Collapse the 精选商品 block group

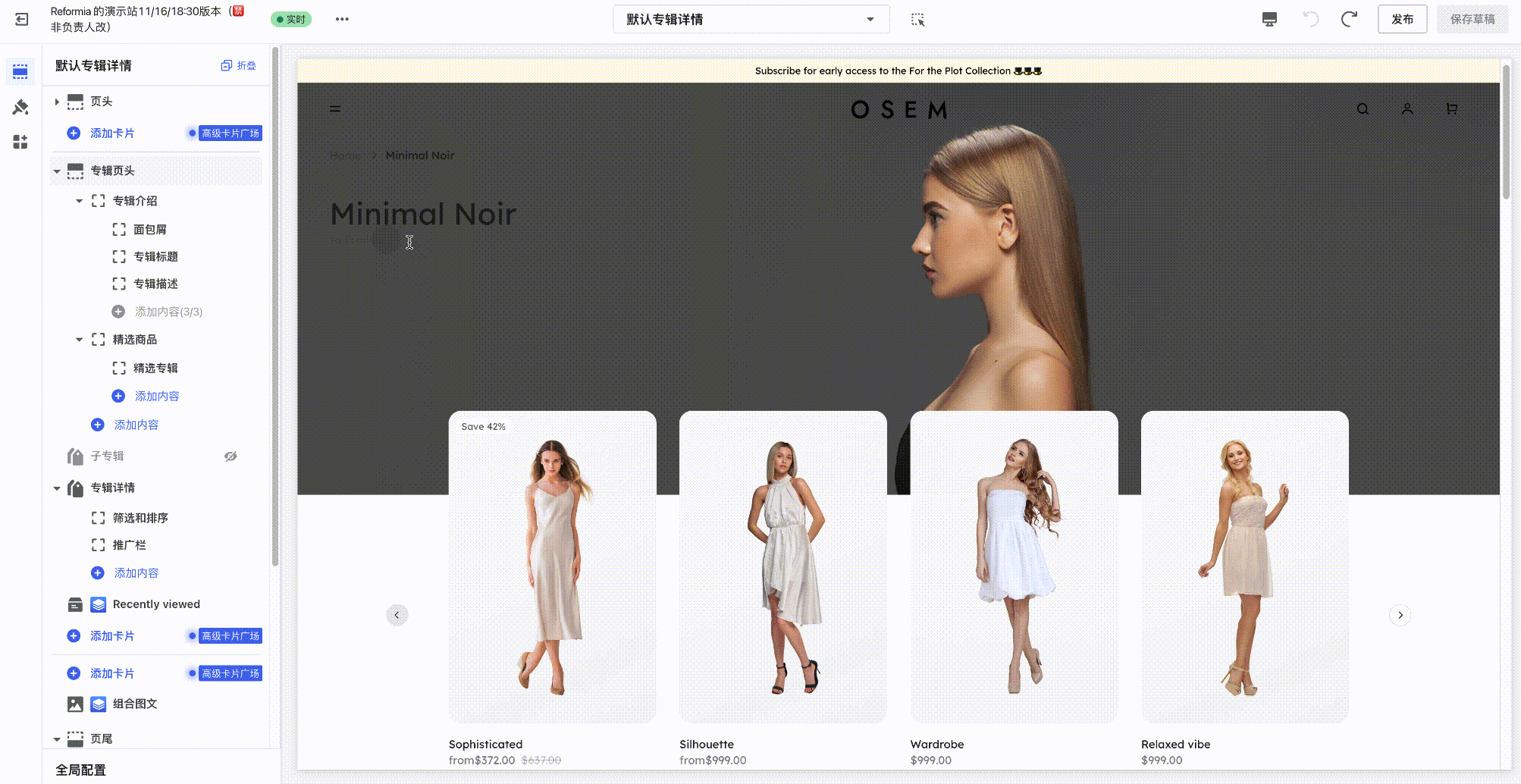(79, 340)
